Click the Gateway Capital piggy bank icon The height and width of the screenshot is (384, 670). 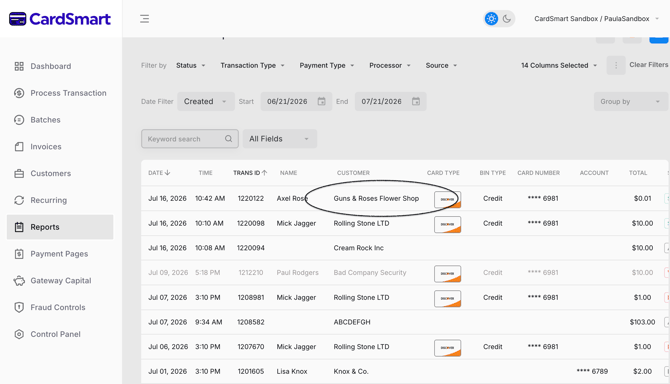pyautogui.click(x=19, y=281)
